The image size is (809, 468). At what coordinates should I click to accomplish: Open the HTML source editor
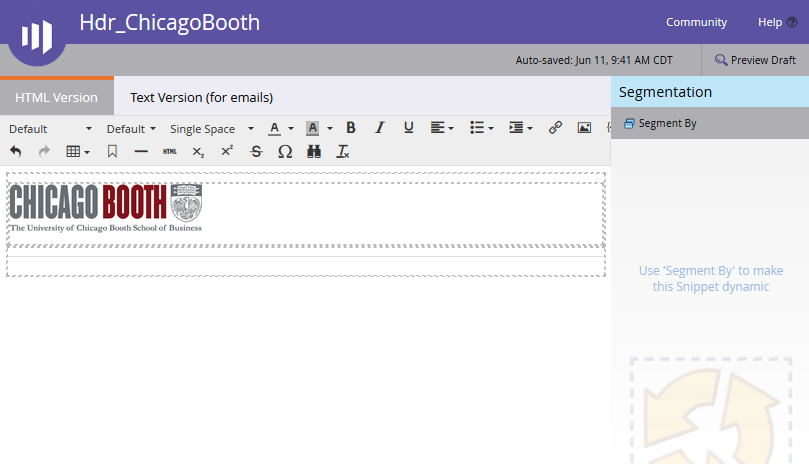coord(170,152)
